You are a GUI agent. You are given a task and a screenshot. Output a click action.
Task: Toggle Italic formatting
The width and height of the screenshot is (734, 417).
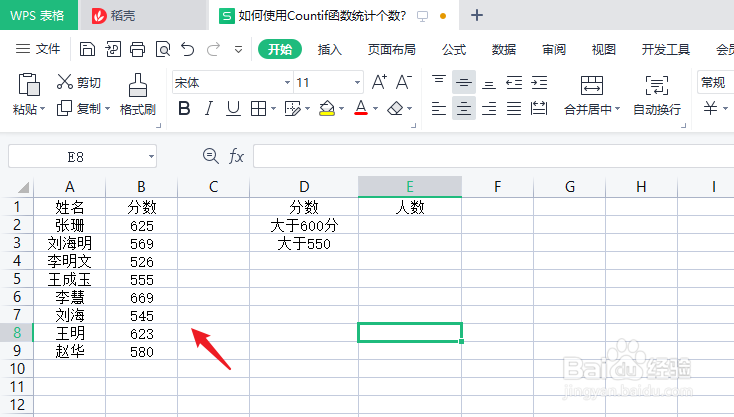209,109
